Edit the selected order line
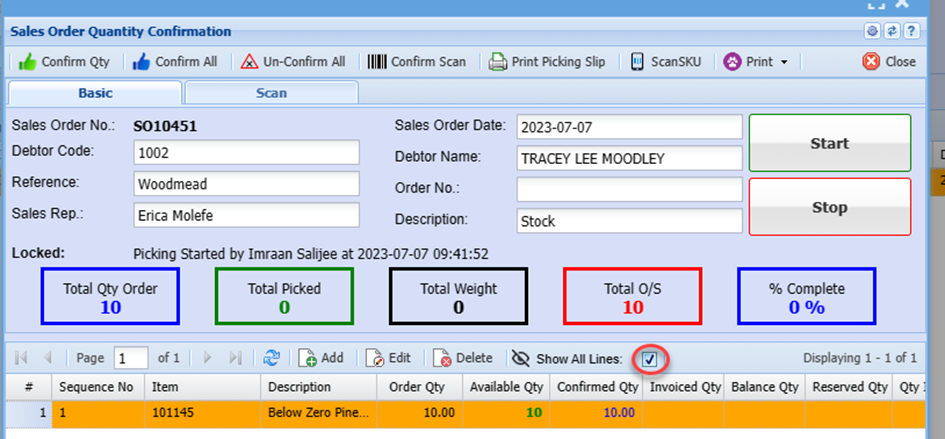 click(388, 358)
